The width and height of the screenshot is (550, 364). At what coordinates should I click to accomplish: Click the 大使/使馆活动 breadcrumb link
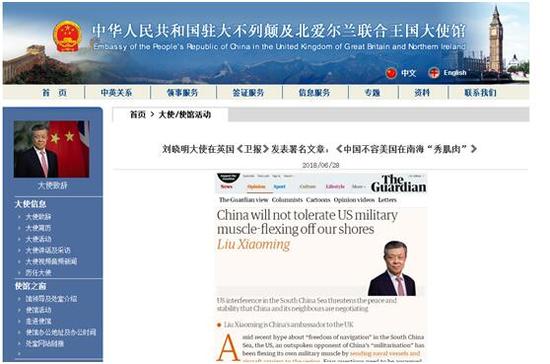click(185, 114)
